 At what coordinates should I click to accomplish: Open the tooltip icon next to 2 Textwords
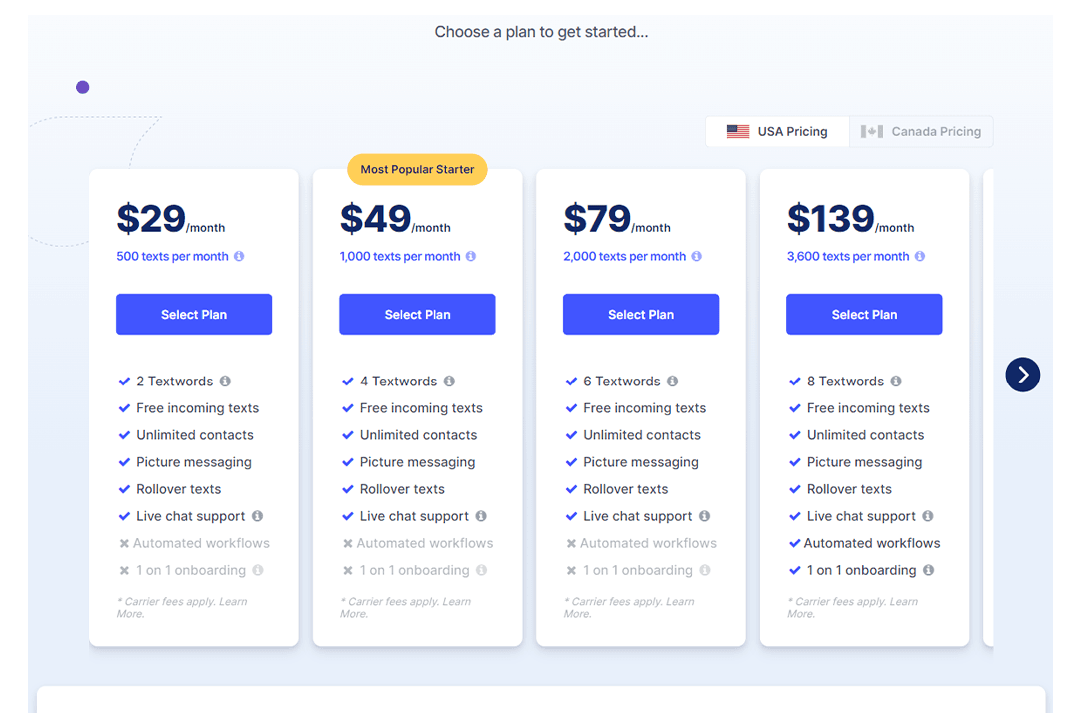pyautogui.click(x=225, y=381)
